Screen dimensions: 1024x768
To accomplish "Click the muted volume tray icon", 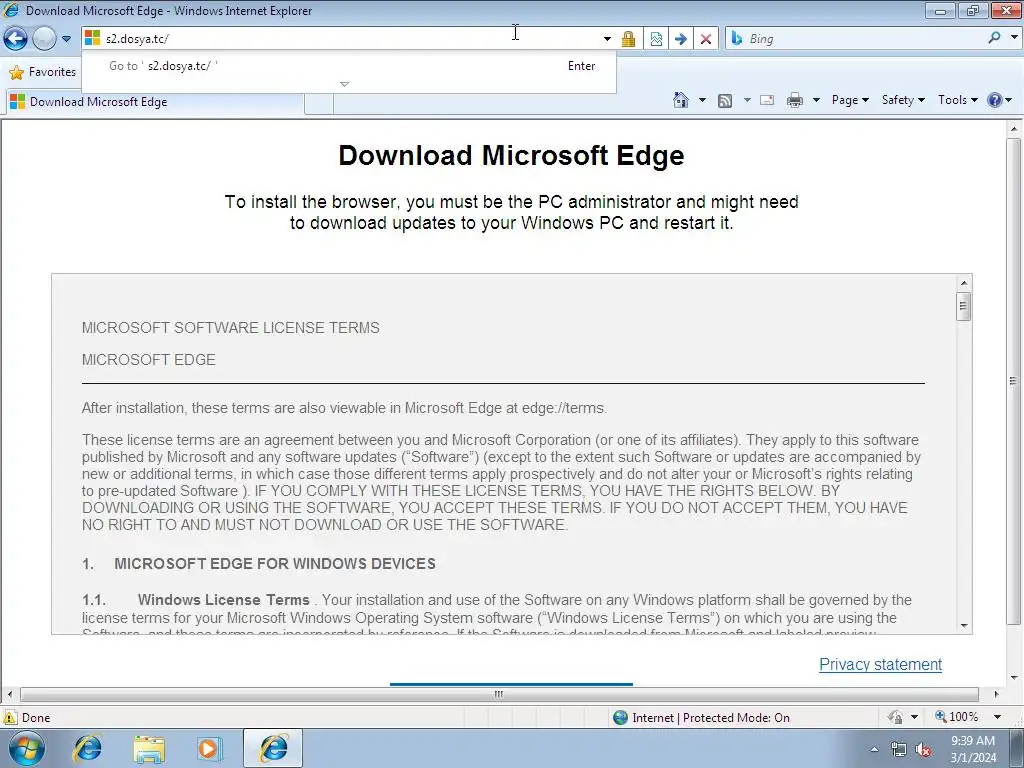I will [923, 749].
